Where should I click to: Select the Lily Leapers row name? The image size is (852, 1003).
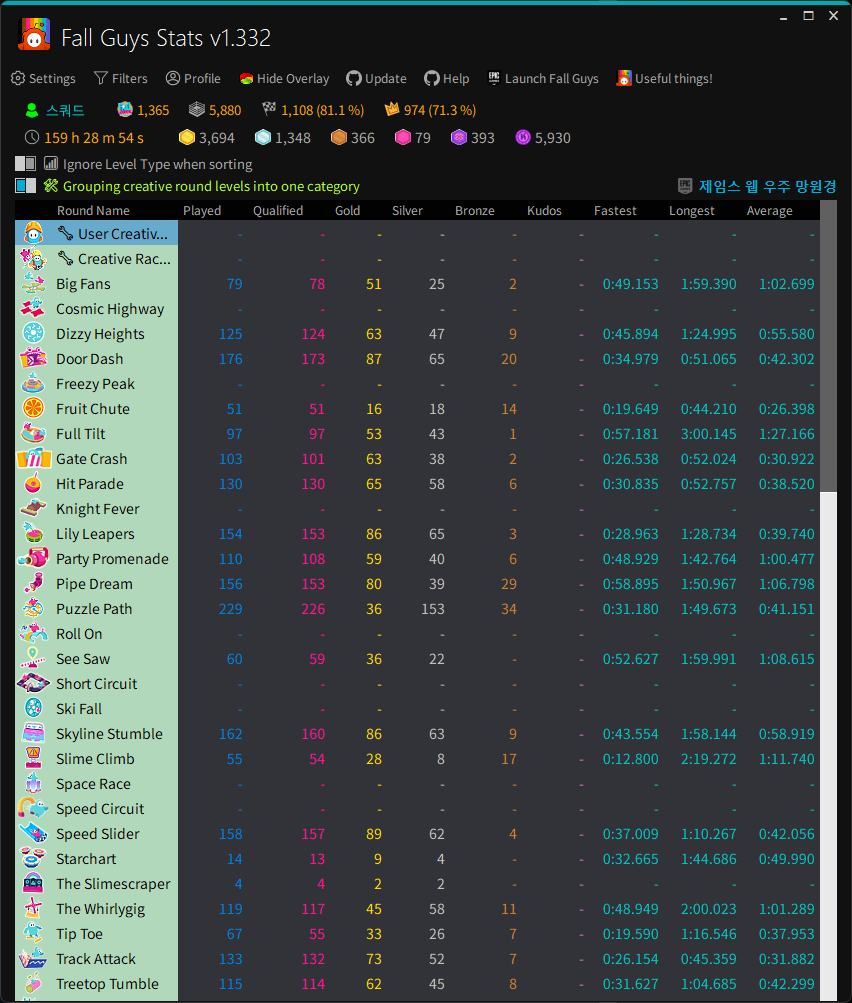tap(95, 534)
